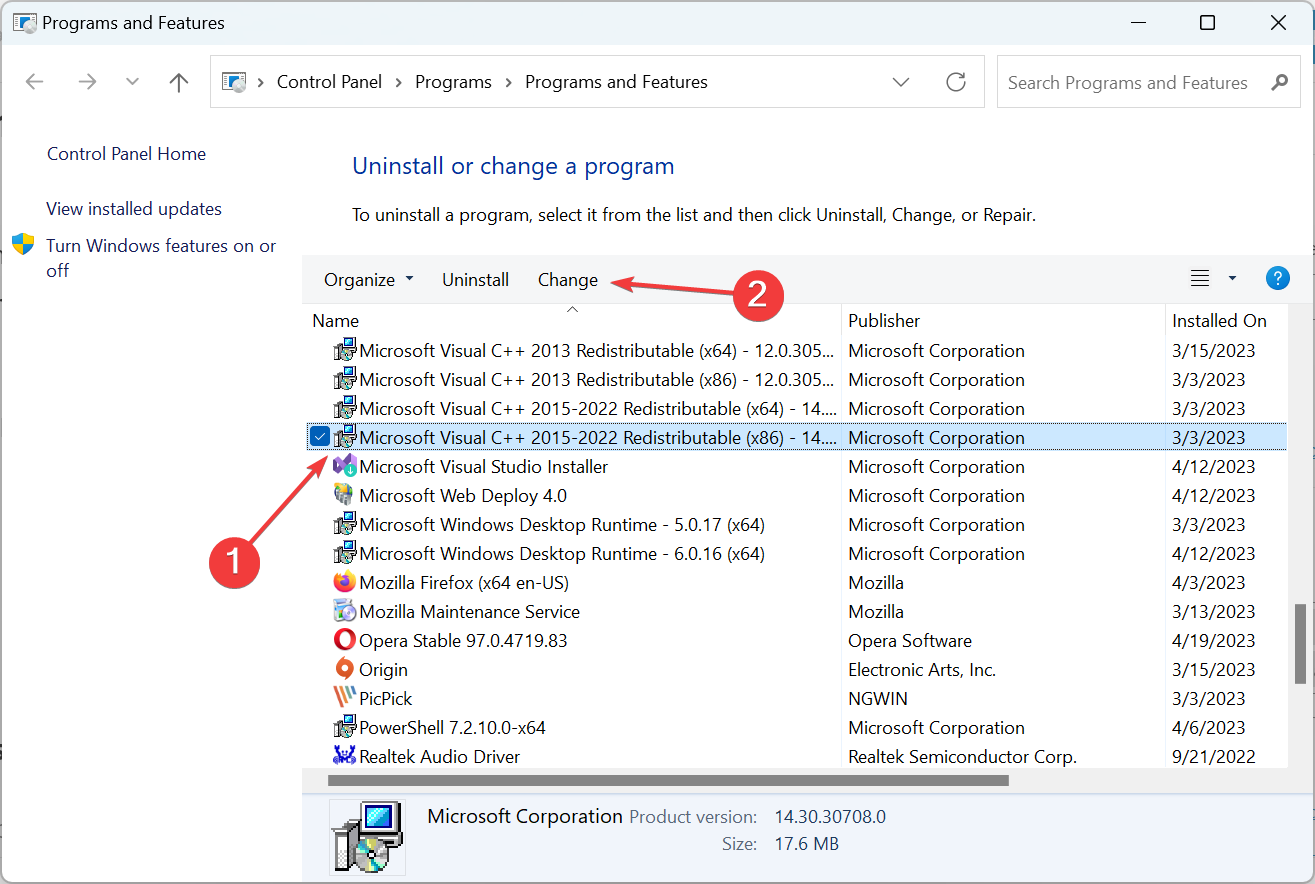
Task: Click the Uninstall toolbar button
Action: coord(476,280)
